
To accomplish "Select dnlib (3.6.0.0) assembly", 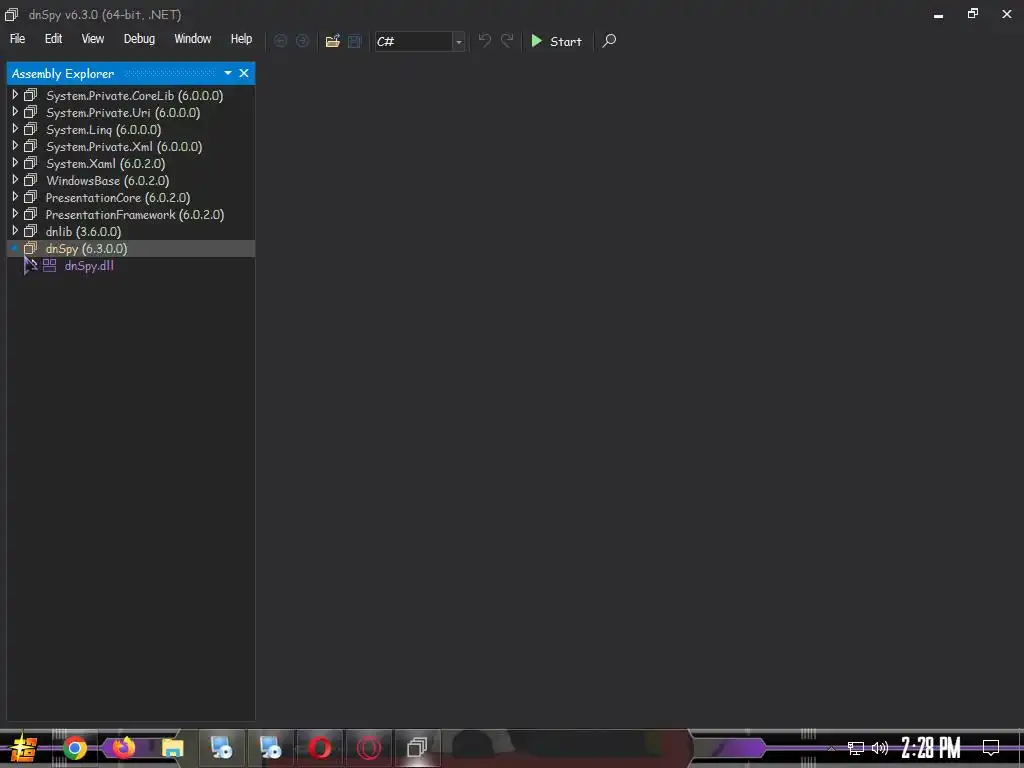I will (x=84, y=231).
